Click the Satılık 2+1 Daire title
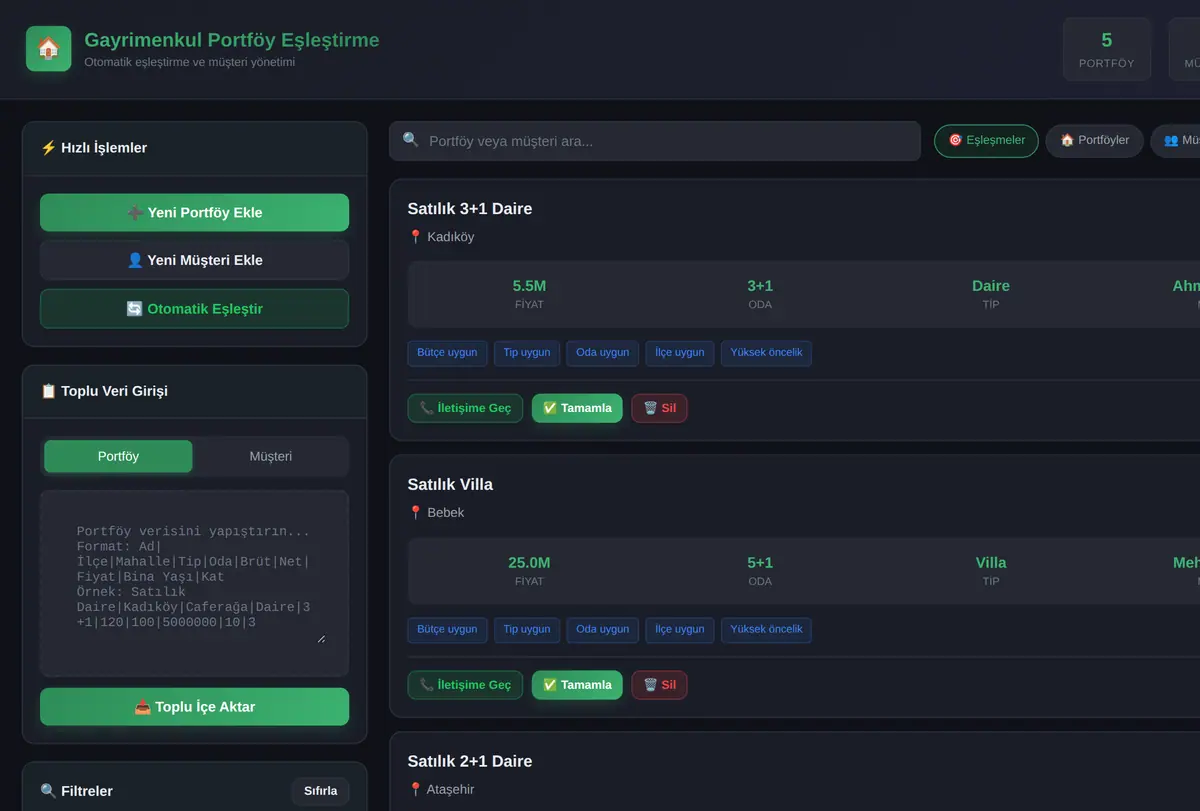Viewport: 1200px width, 811px height. [x=470, y=761]
